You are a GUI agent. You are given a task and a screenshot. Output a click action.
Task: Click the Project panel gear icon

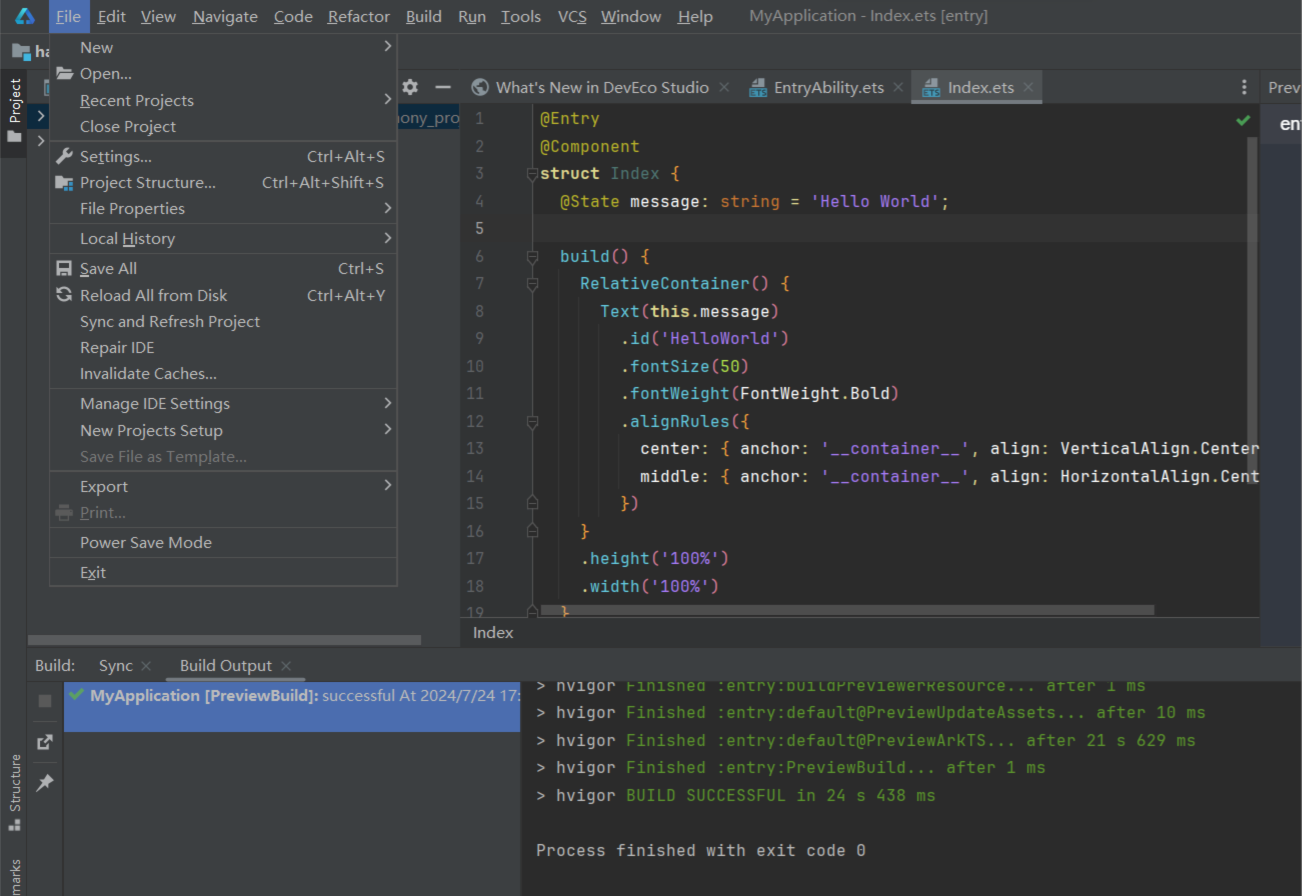pyautogui.click(x=410, y=87)
